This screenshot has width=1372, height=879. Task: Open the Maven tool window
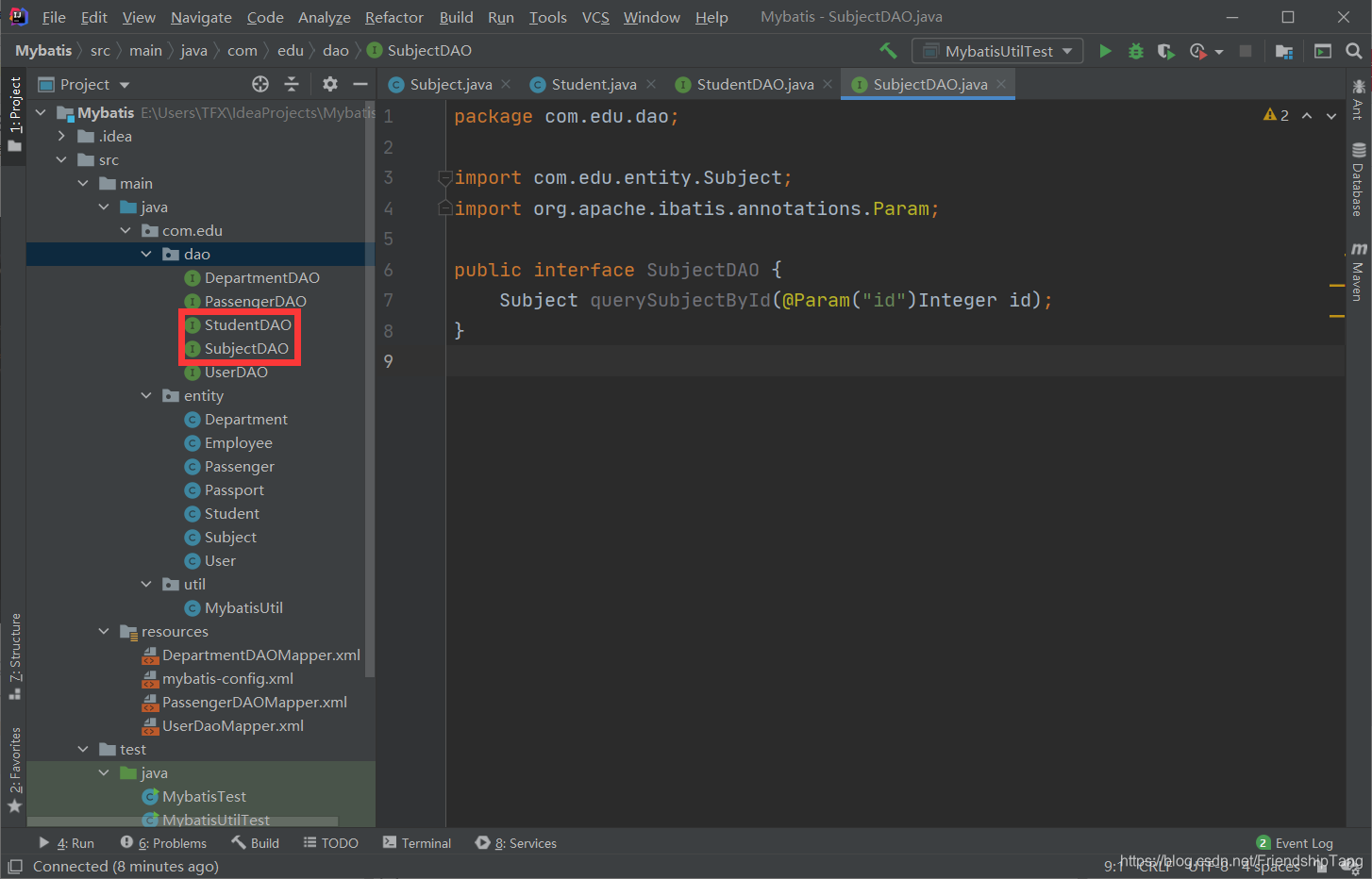(x=1358, y=272)
